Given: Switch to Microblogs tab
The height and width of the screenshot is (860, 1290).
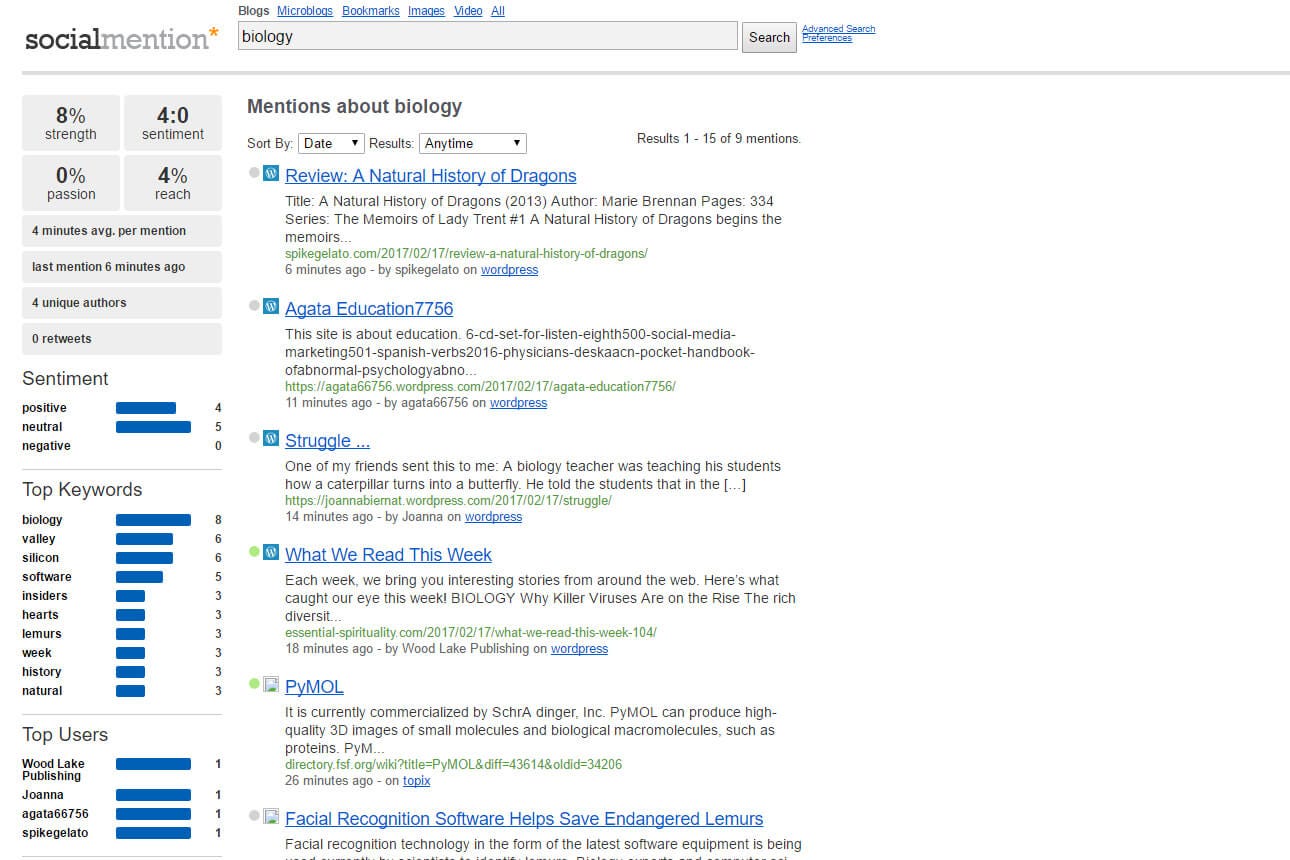Looking at the screenshot, I should [x=305, y=11].
